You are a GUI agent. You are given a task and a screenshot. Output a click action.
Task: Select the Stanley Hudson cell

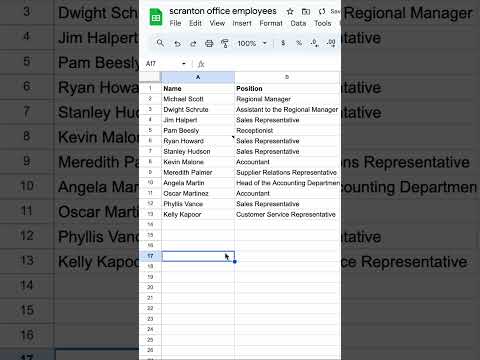(x=198, y=151)
